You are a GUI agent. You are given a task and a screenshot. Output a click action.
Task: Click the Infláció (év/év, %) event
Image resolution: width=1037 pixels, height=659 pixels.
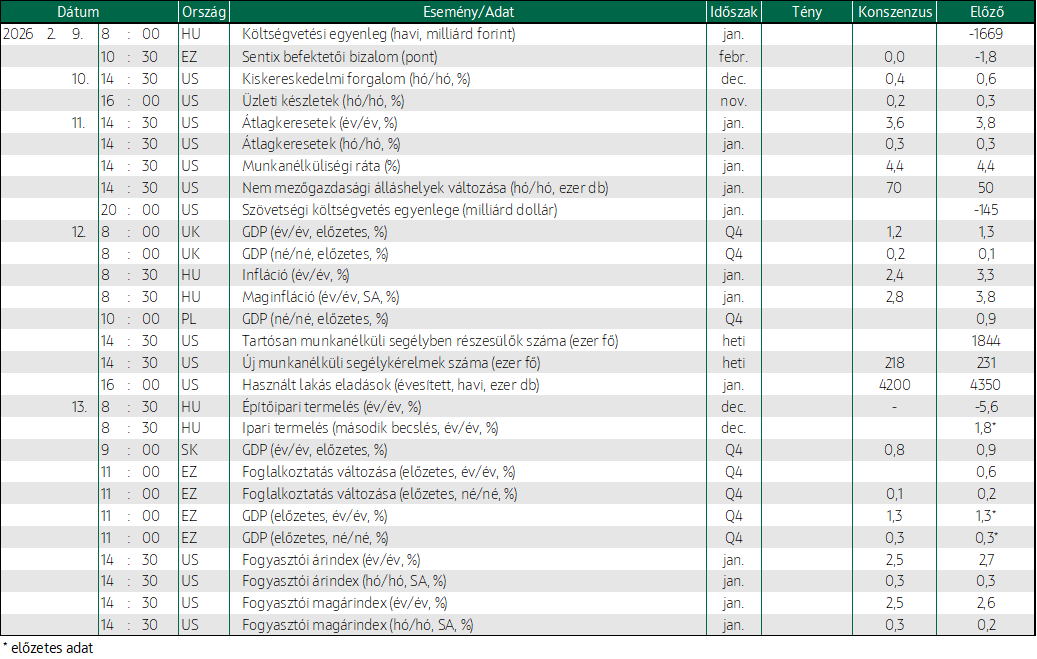[x=295, y=275]
